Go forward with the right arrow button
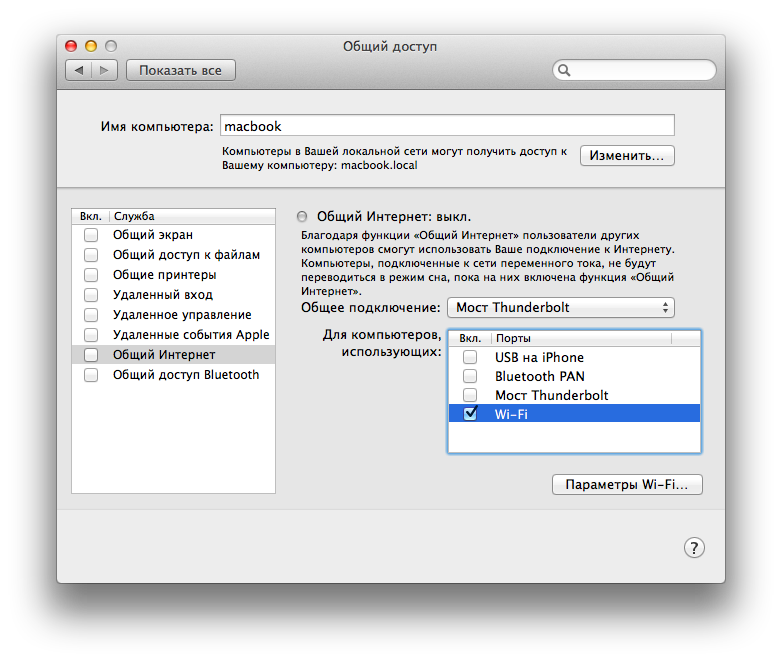Screen dimensions: 782x662 [x=104, y=70]
